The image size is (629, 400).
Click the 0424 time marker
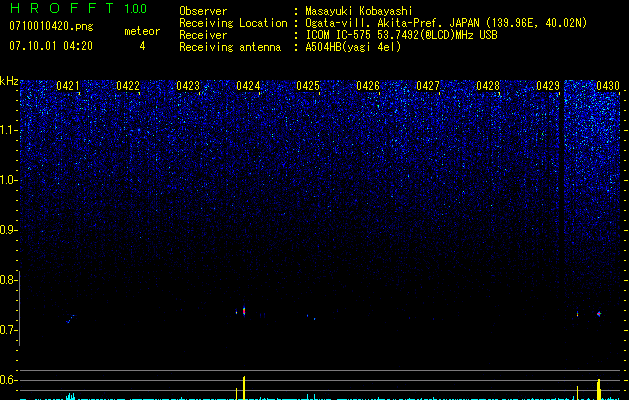(x=248, y=86)
